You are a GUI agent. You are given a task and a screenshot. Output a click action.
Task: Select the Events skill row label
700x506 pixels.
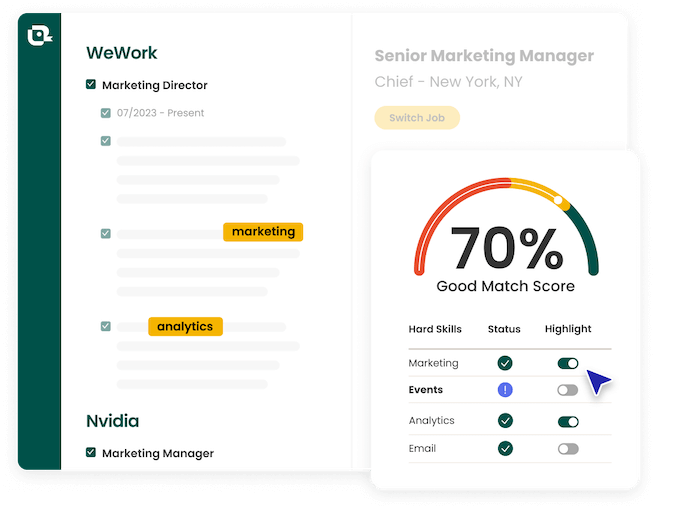click(x=425, y=390)
